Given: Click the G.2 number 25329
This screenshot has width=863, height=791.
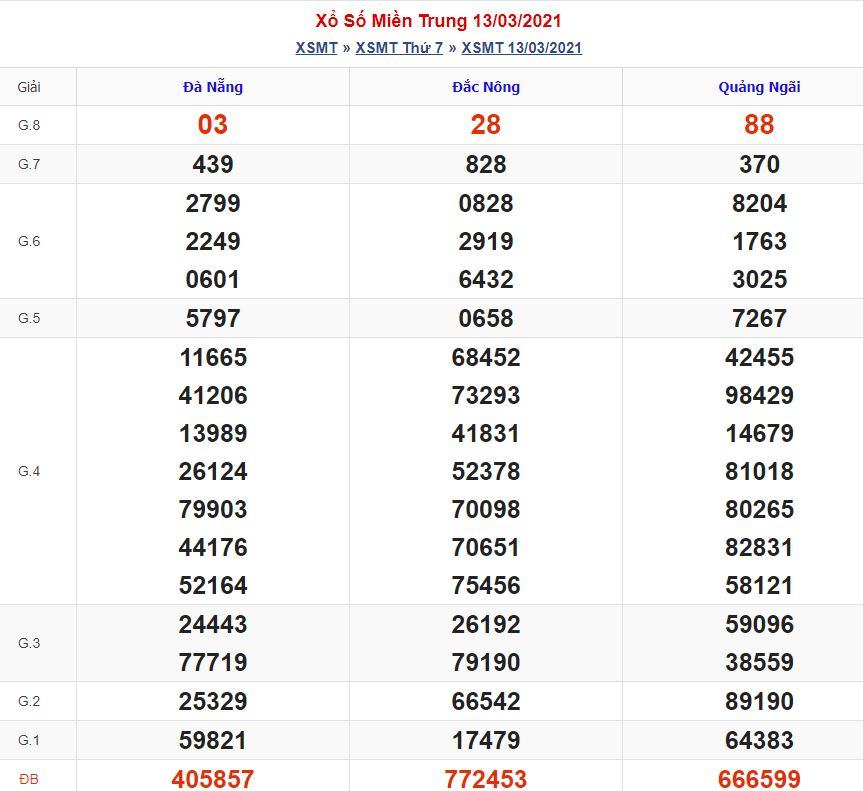Looking at the screenshot, I should click(x=213, y=701).
